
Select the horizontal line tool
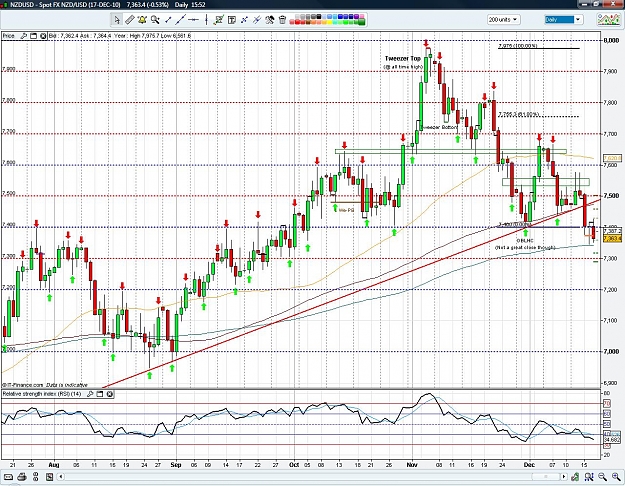click(193, 20)
